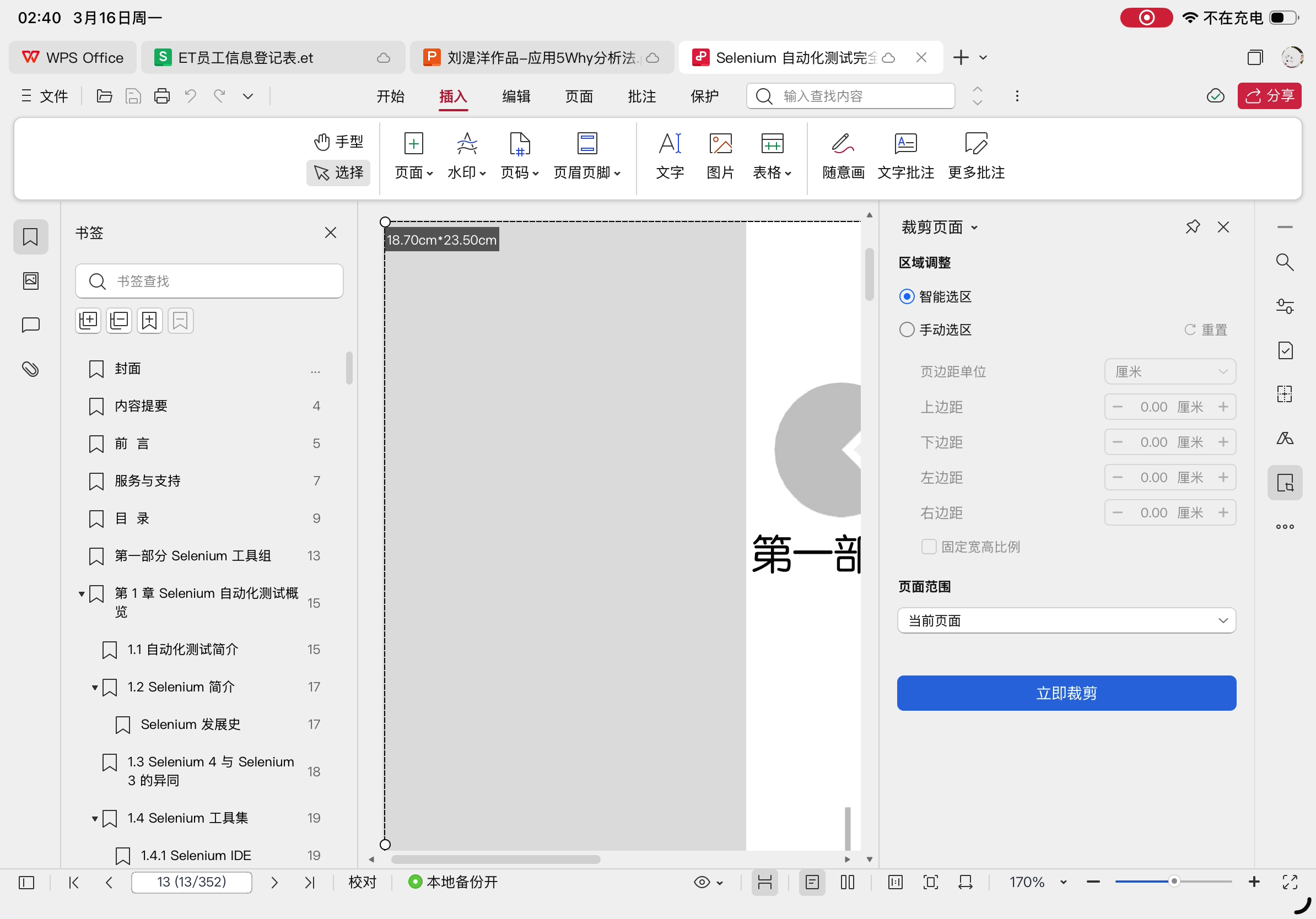Select the 手型 hand tool
1316x919 pixels.
click(338, 141)
